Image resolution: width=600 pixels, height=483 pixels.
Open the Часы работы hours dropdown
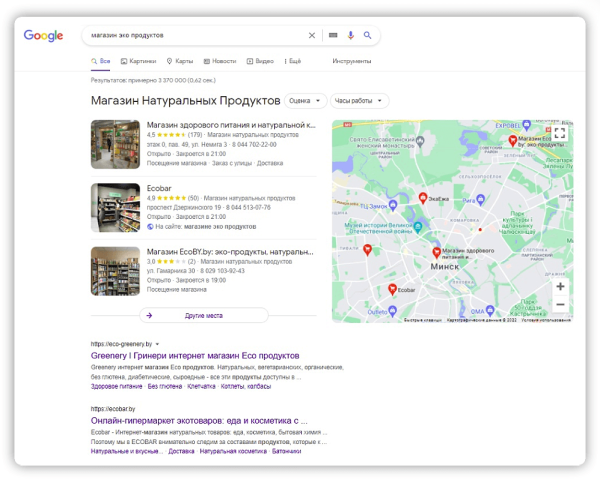click(359, 101)
